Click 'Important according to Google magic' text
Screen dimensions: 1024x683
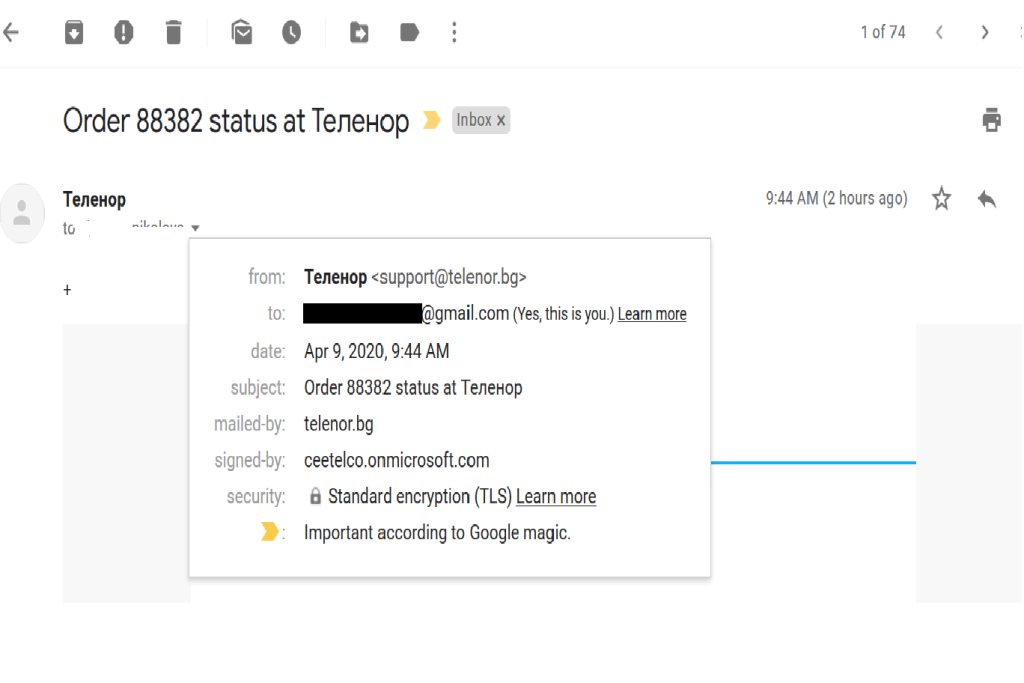[x=437, y=533]
